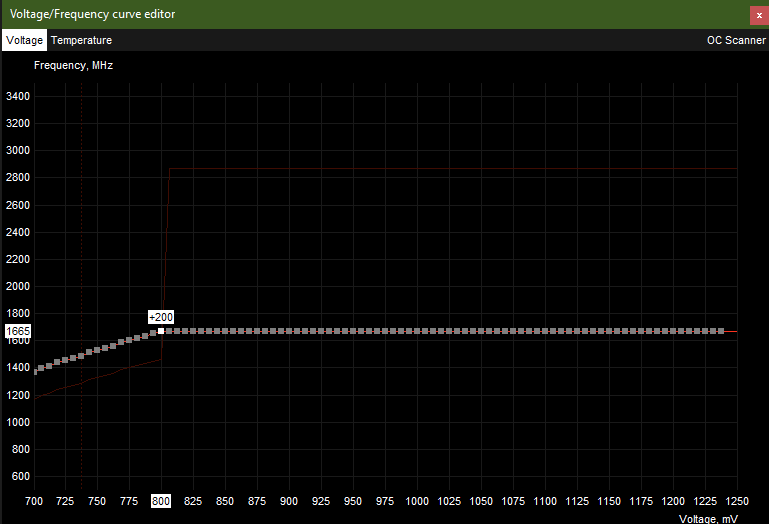The image size is (769, 524).
Task: Switch to the Voltage tab
Action: (x=24, y=40)
